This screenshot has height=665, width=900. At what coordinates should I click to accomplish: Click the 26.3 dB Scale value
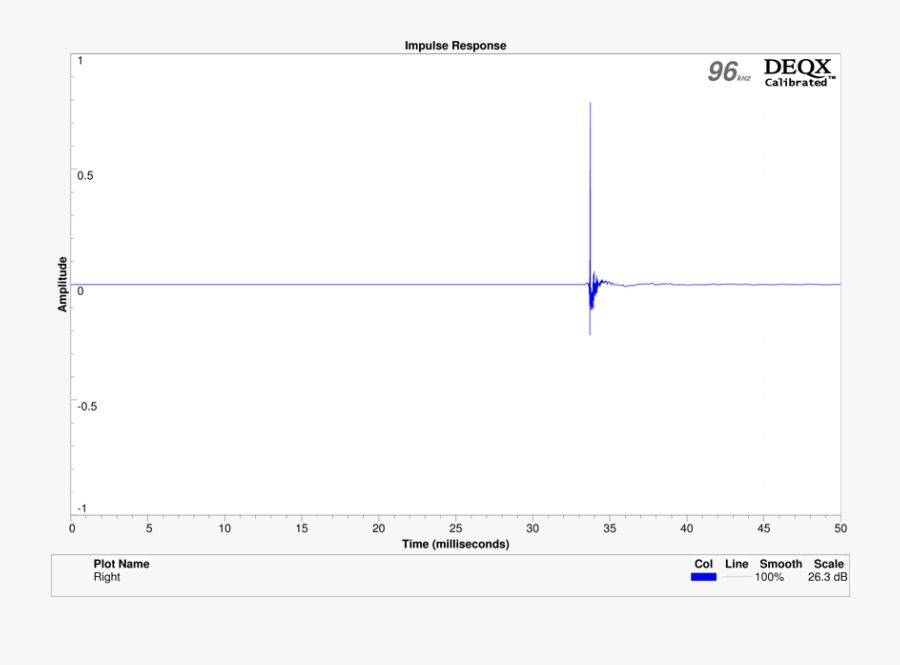pos(826,577)
